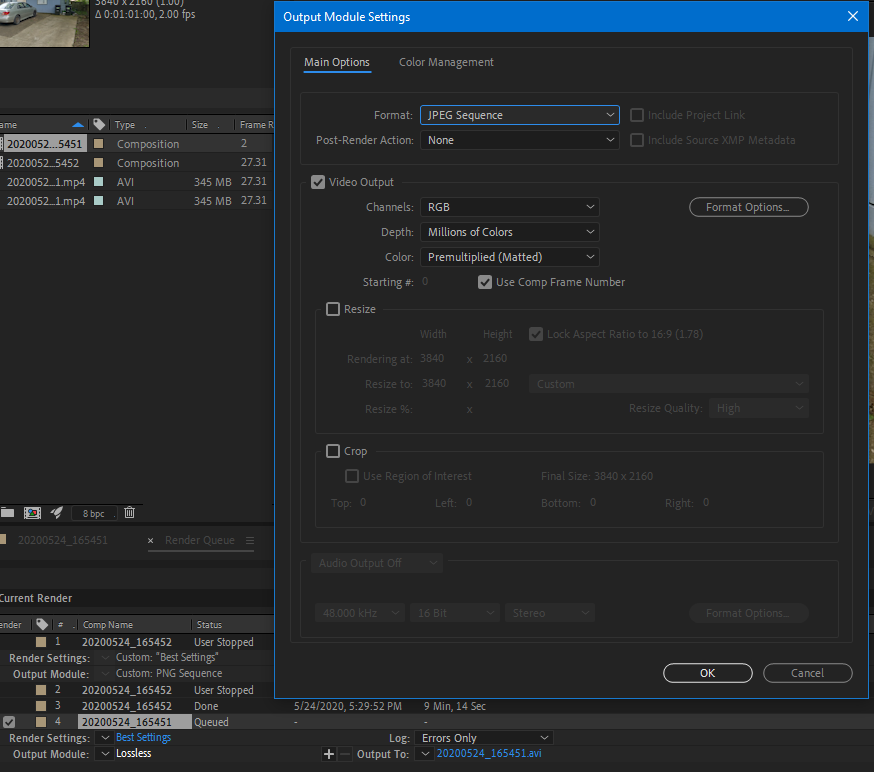The width and height of the screenshot is (874, 772).
Task: Confirm settings with the OK button
Action: point(707,673)
